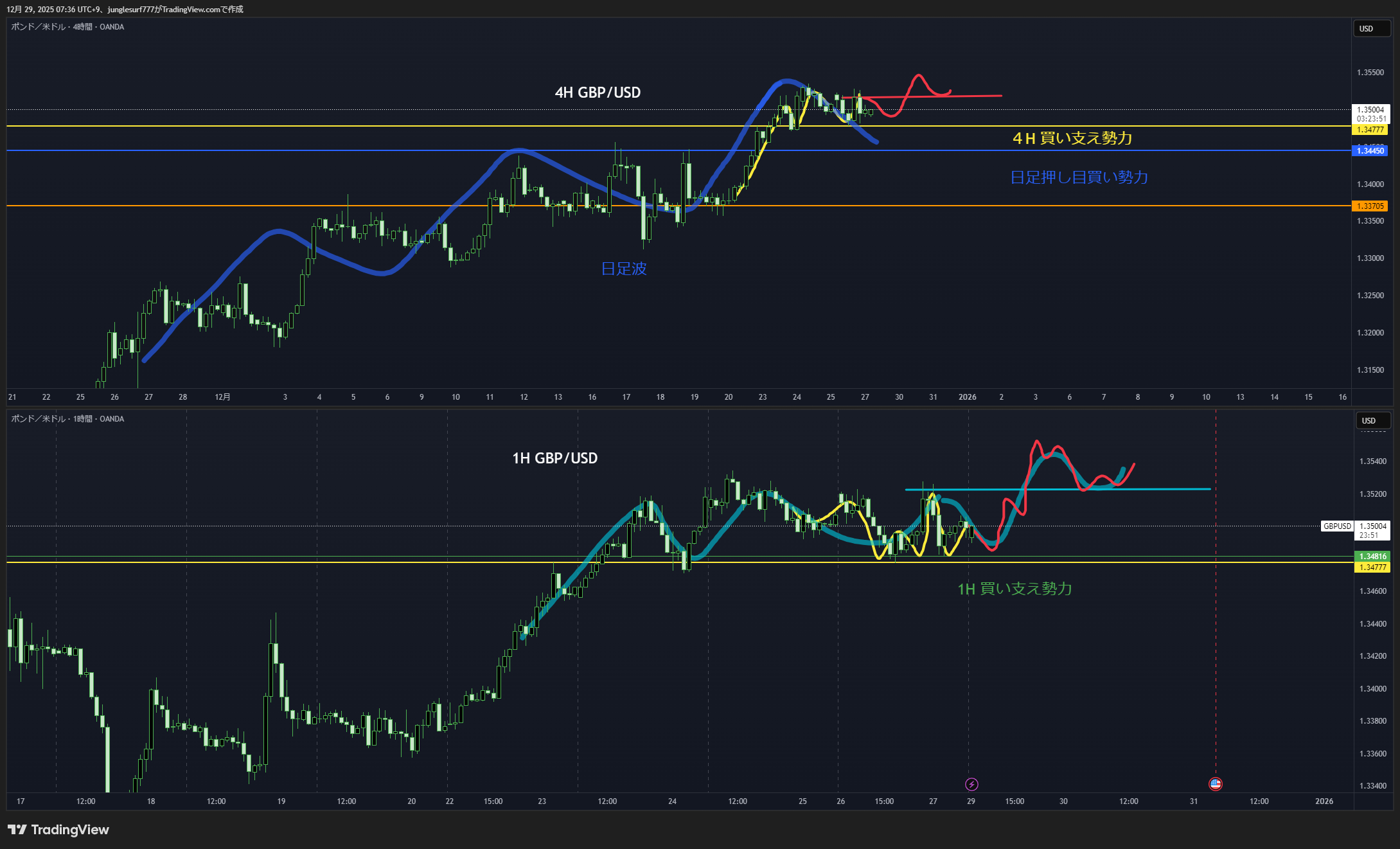The width and height of the screenshot is (1400, 849).
Task: Select the '日足波' text annotation
Action: [623, 269]
